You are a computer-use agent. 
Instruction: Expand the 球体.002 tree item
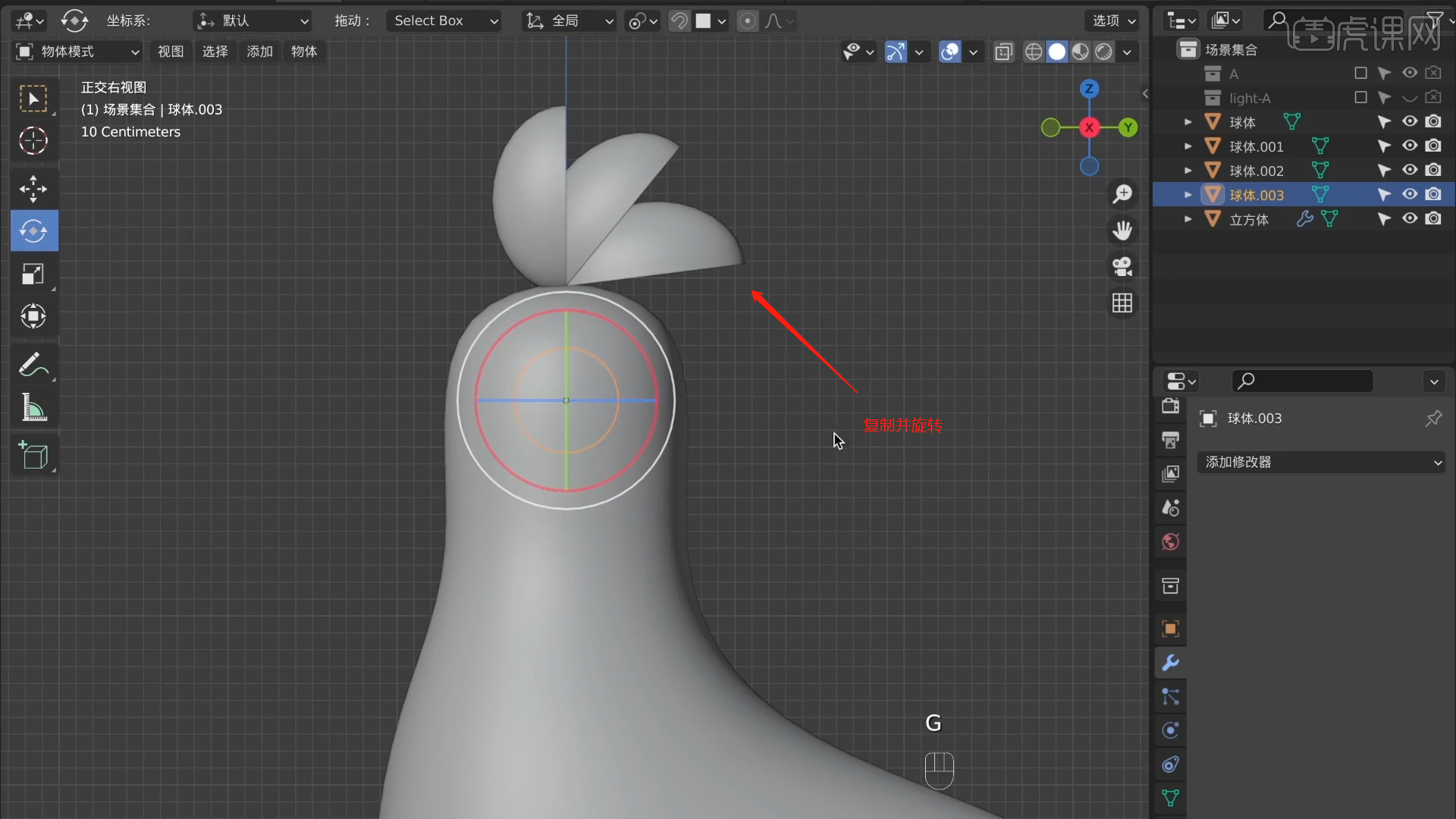(1188, 171)
